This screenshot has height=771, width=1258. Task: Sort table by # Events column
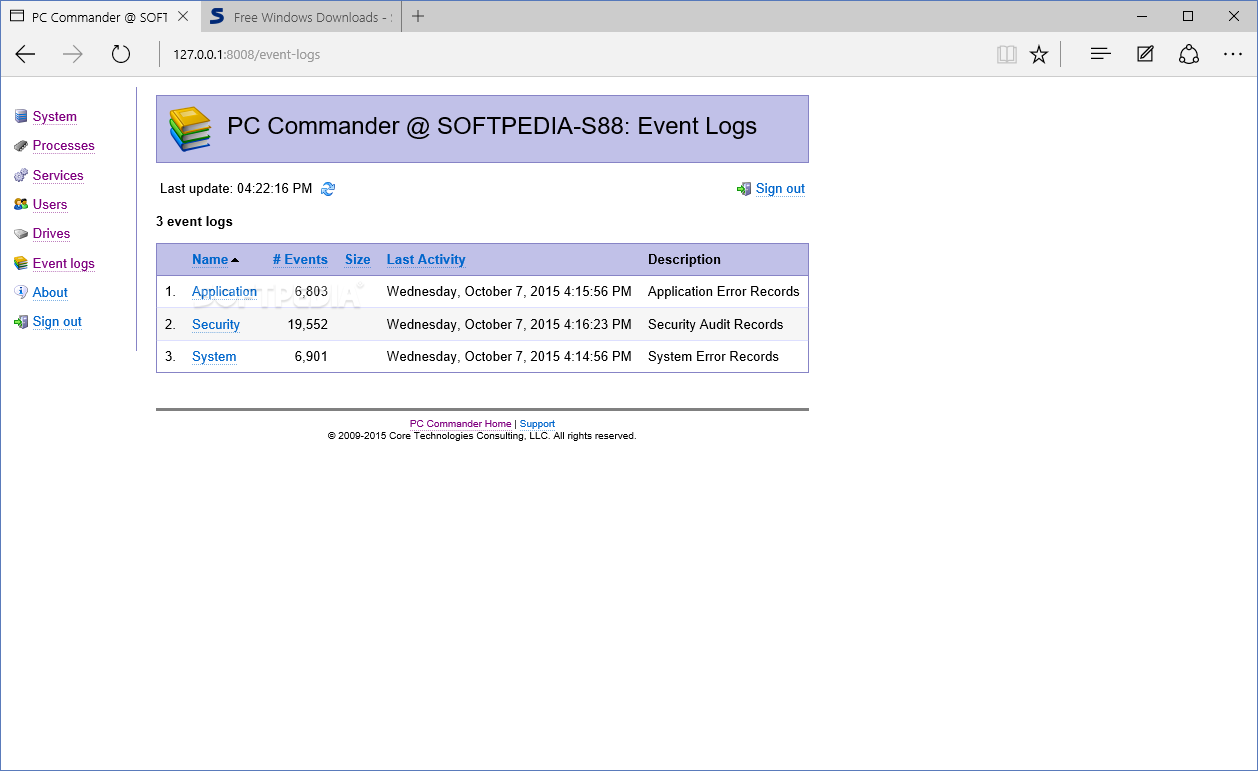click(300, 259)
